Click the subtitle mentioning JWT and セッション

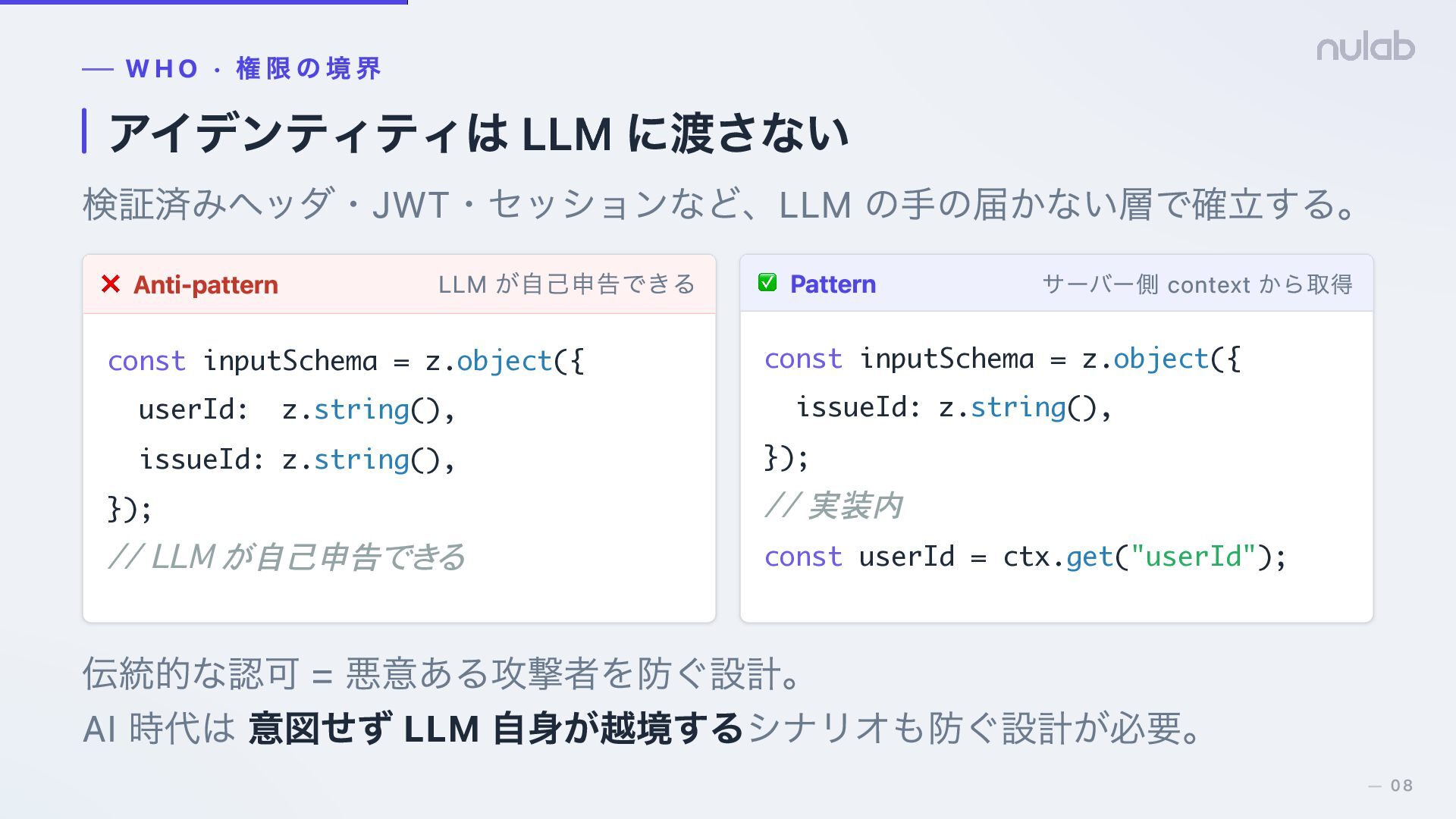[719, 205]
